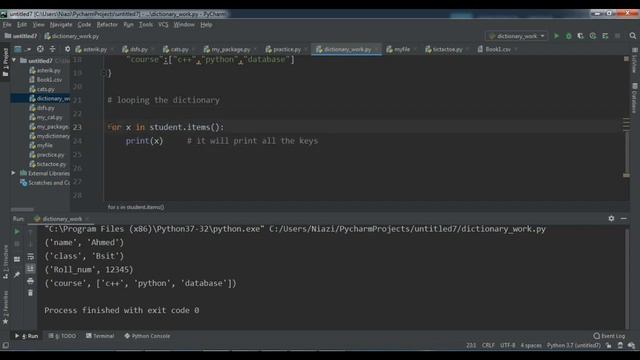The width and height of the screenshot is (640, 360).
Task: Click Python 3.7 interpreter in status bar
Action: coord(573,345)
